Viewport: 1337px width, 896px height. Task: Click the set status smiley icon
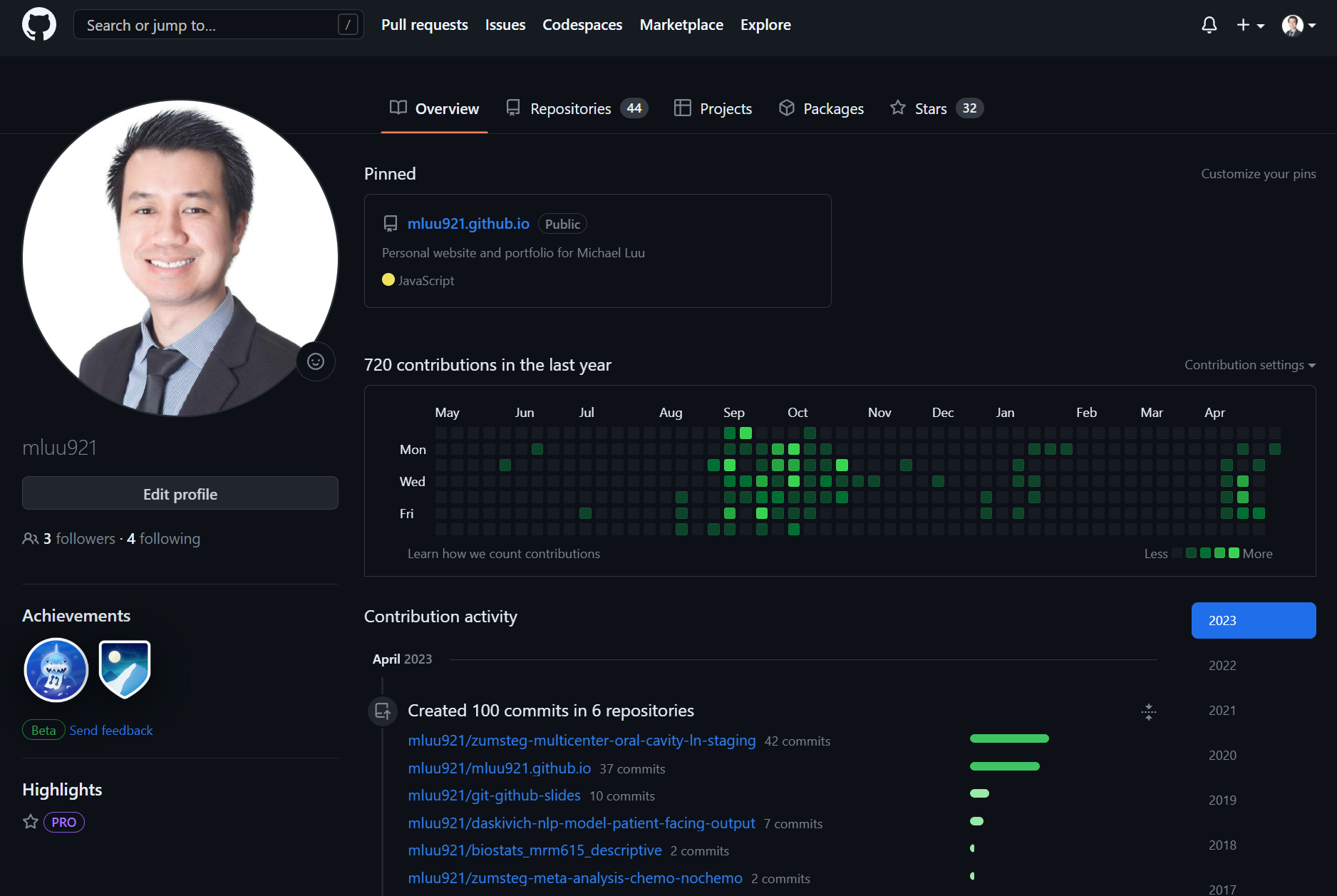click(316, 361)
